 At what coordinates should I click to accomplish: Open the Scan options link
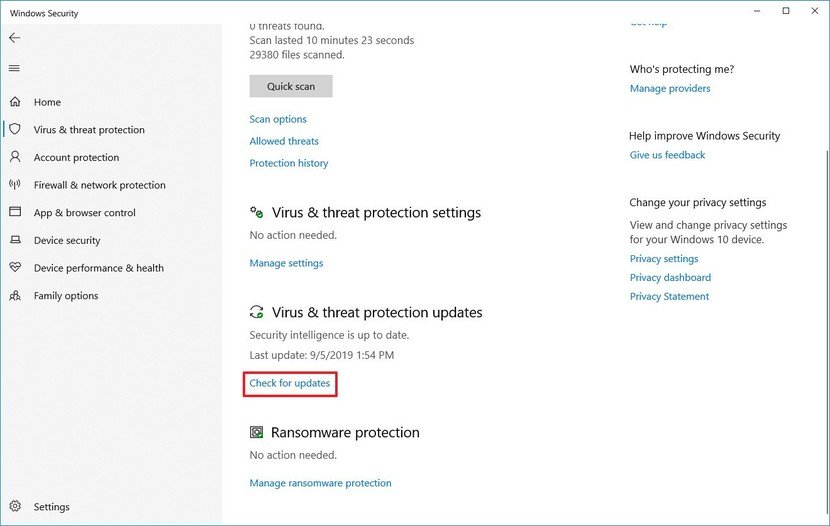coord(278,119)
